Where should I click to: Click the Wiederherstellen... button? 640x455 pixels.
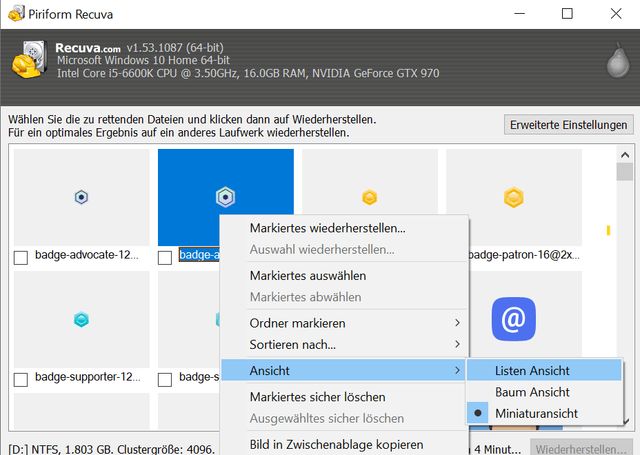(582, 448)
